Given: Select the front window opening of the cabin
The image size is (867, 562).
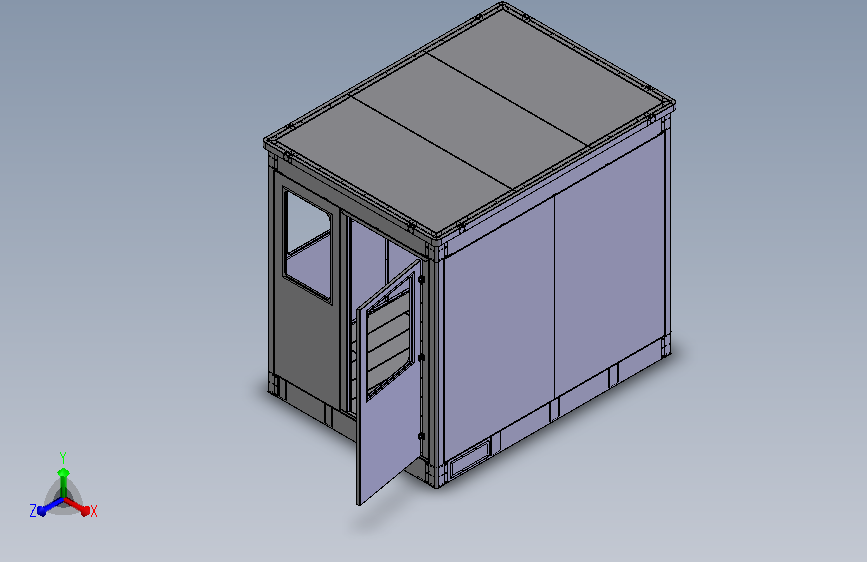Looking at the screenshot, I should pyautogui.click(x=308, y=245).
